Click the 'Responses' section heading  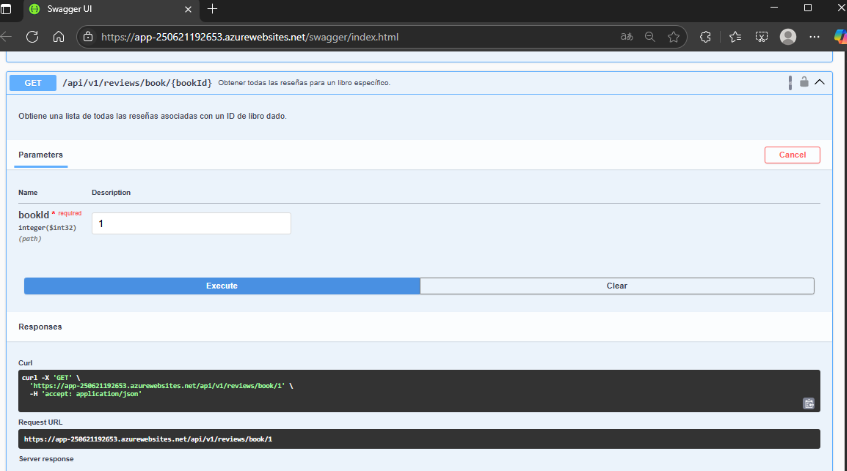[40, 327]
